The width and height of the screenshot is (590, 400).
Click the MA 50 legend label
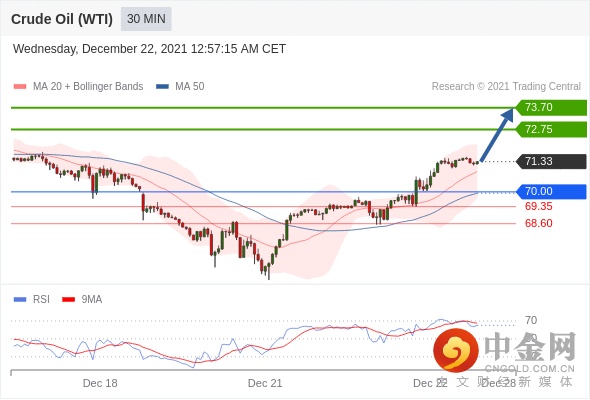tap(190, 87)
